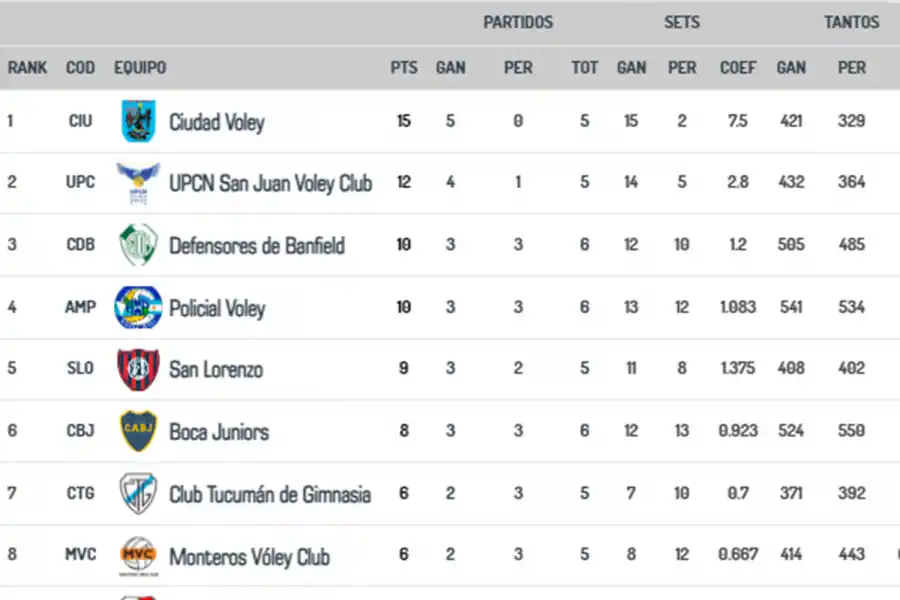Click the San Lorenzo club crest
Screen dimensions: 900x600
(138, 369)
